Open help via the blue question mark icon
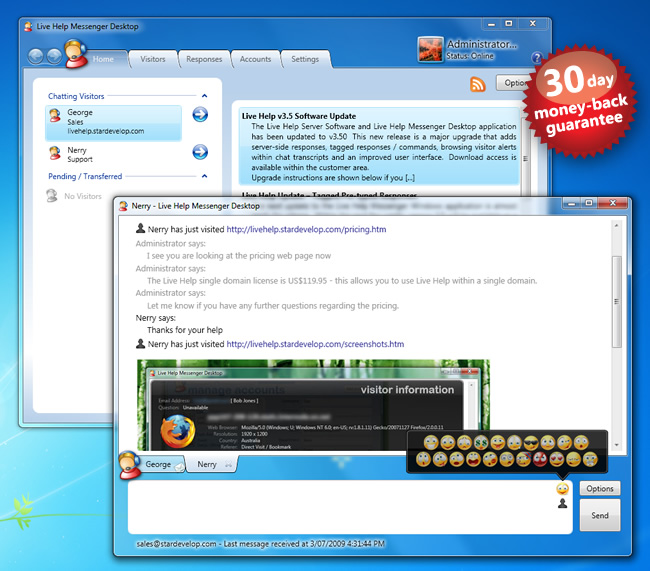 pos(536,58)
